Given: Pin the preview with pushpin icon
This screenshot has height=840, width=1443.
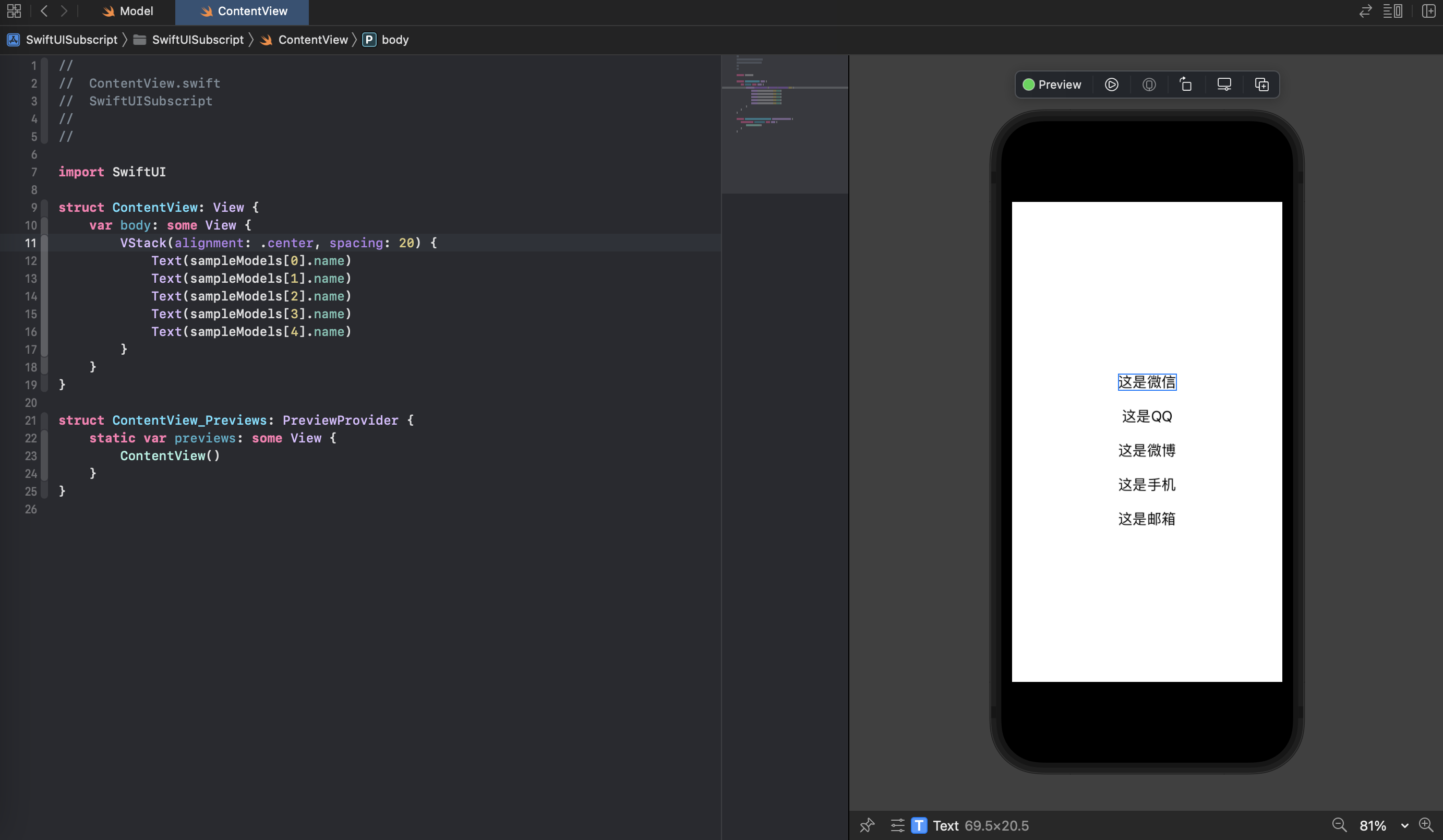Looking at the screenshot, I should point(867,825).
